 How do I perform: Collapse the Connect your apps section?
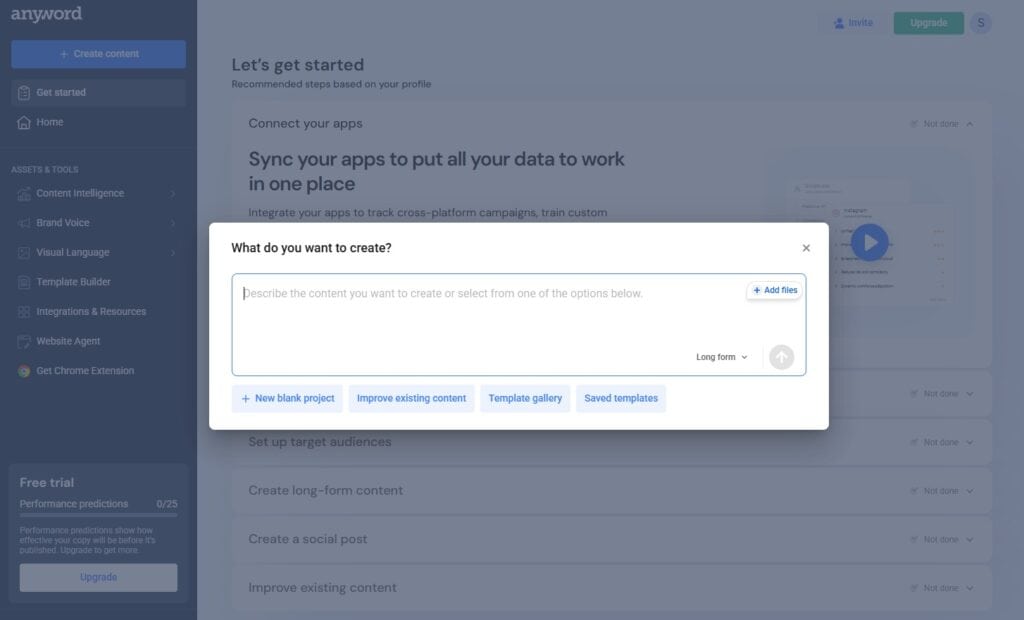969,124
